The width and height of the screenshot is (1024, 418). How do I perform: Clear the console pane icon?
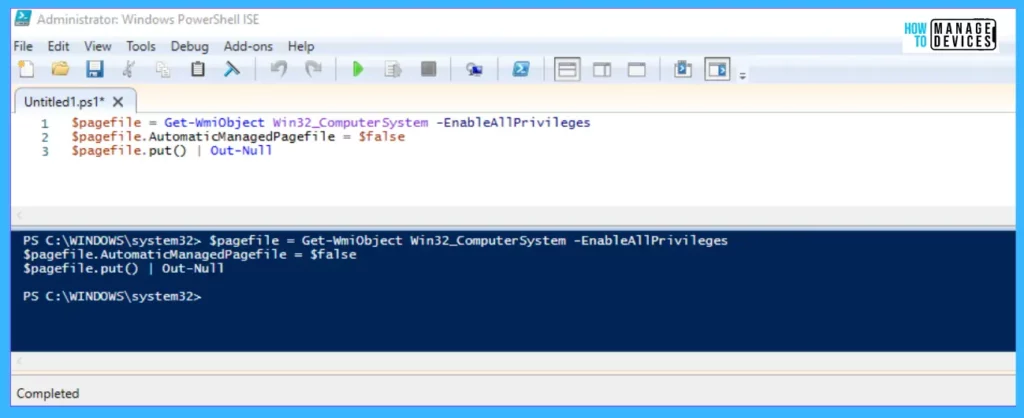(232, 69)
